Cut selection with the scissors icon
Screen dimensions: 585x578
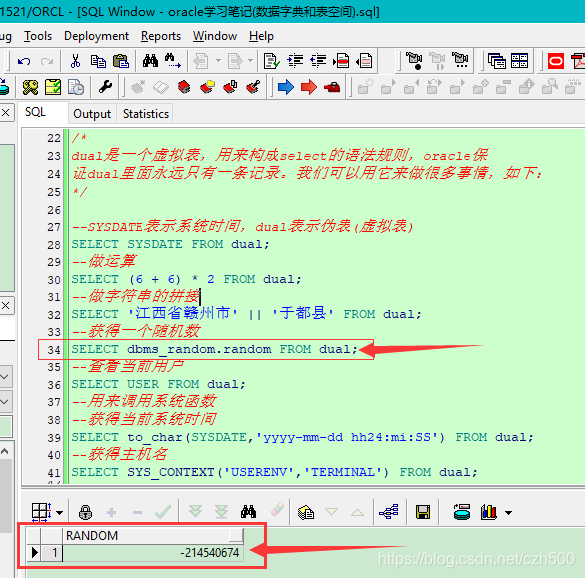pyautogui.click(x=75, y=61)
